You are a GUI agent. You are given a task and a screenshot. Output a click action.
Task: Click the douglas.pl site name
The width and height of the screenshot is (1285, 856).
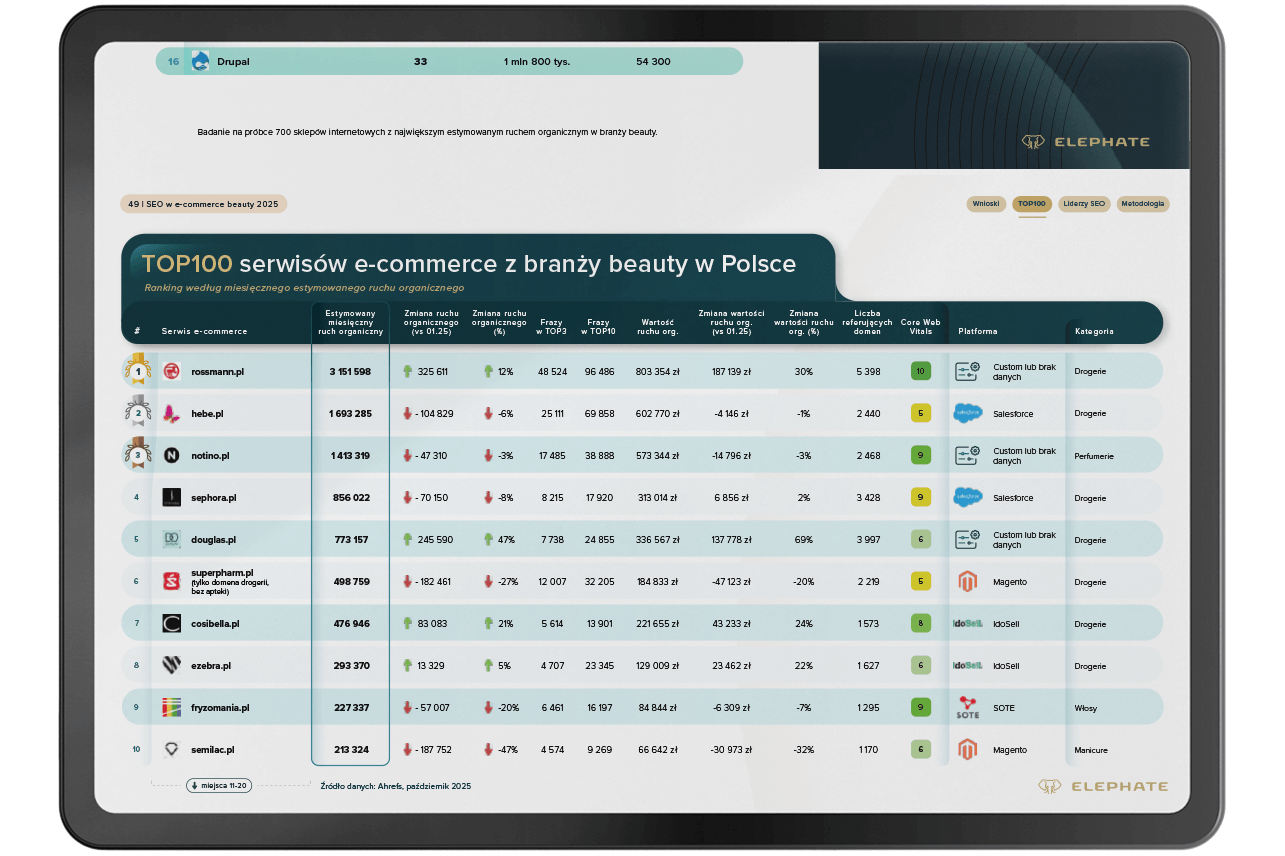tap(213, 540)
